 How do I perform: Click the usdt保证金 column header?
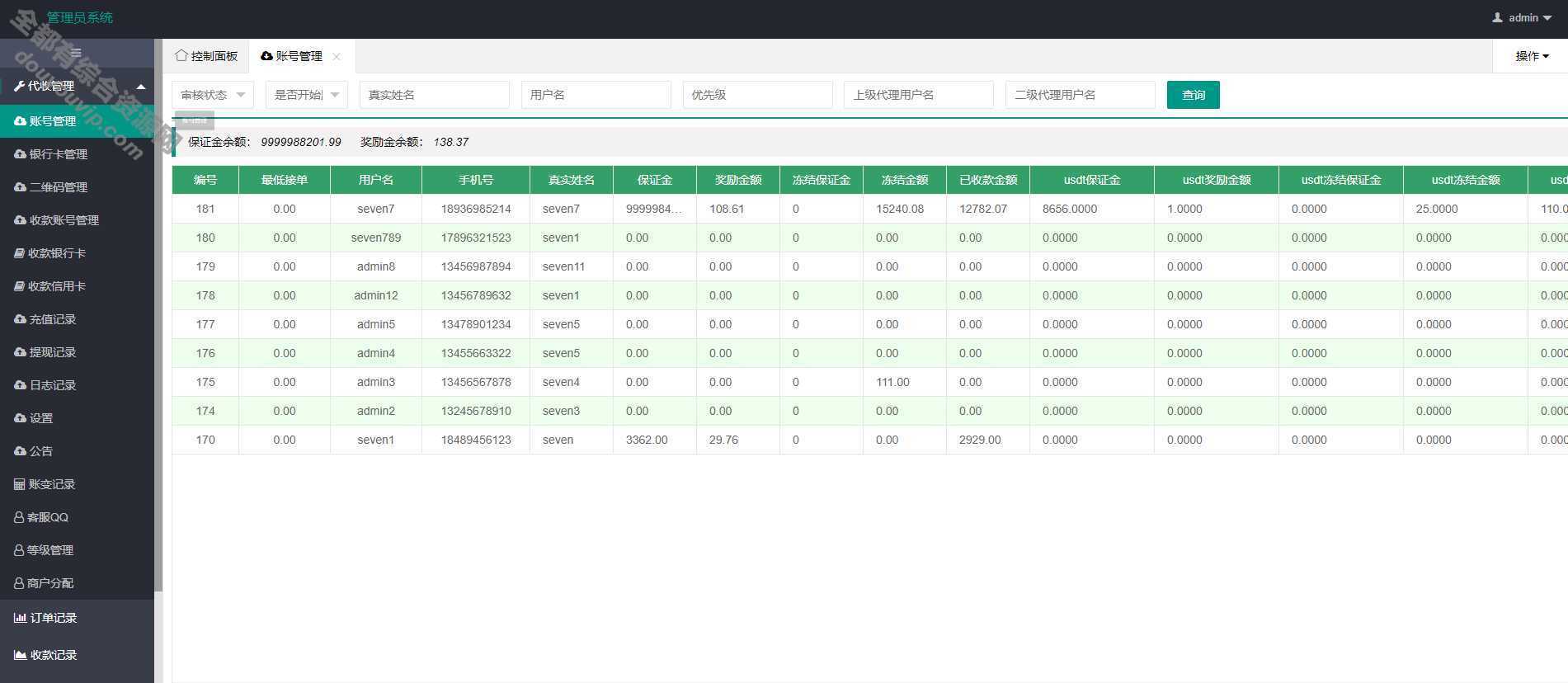[x=1092, y=180]
